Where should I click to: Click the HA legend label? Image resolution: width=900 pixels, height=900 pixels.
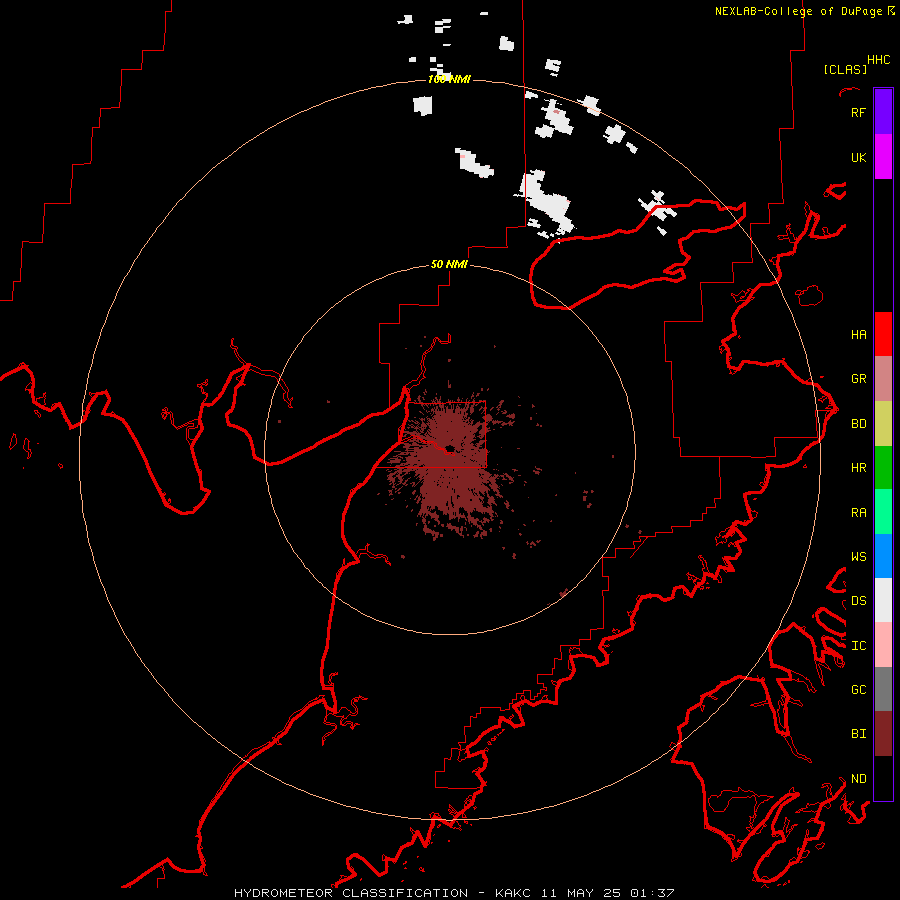(x=858, y=334)
